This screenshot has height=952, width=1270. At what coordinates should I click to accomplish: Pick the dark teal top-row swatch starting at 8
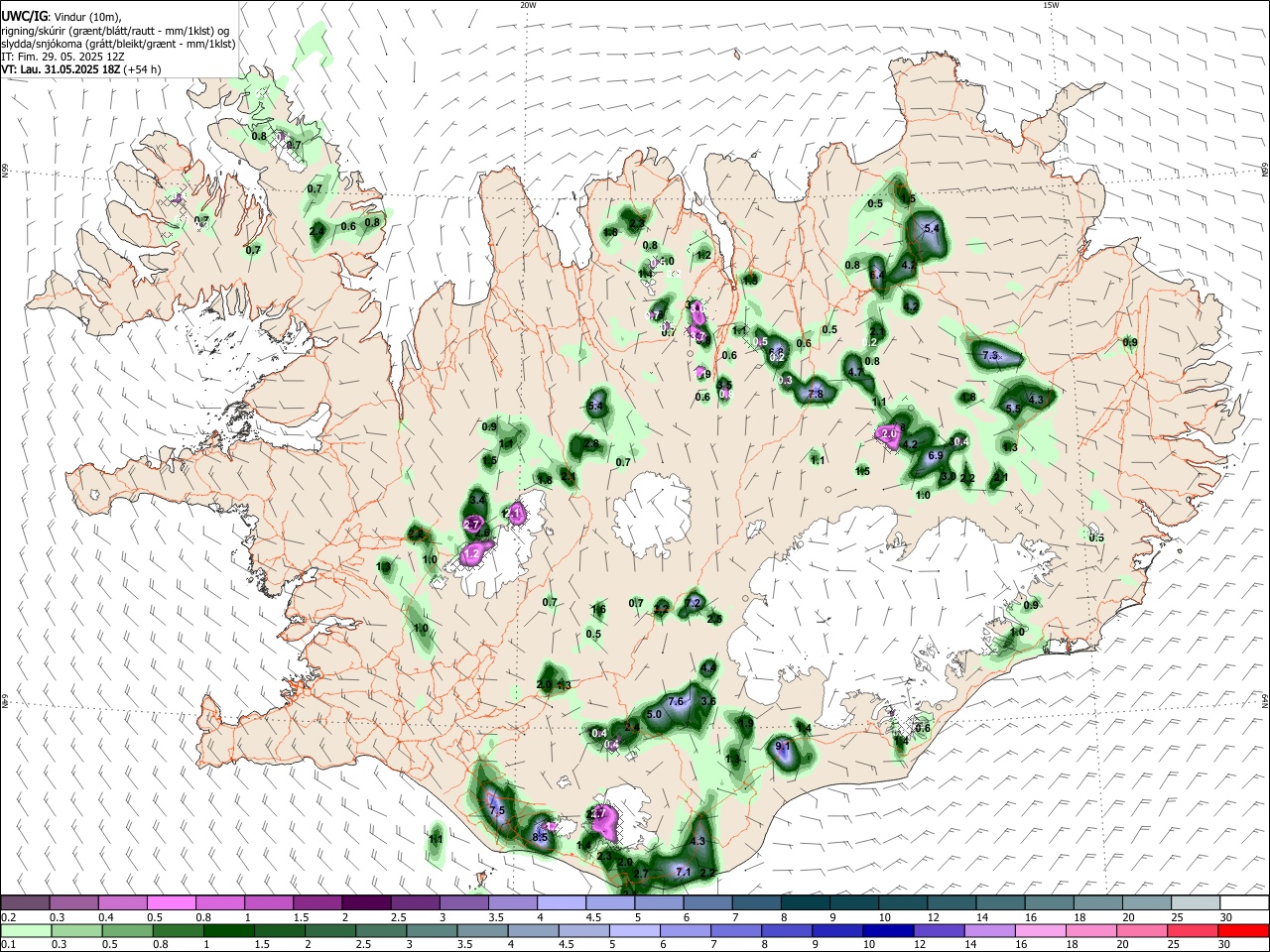[805, 902]
